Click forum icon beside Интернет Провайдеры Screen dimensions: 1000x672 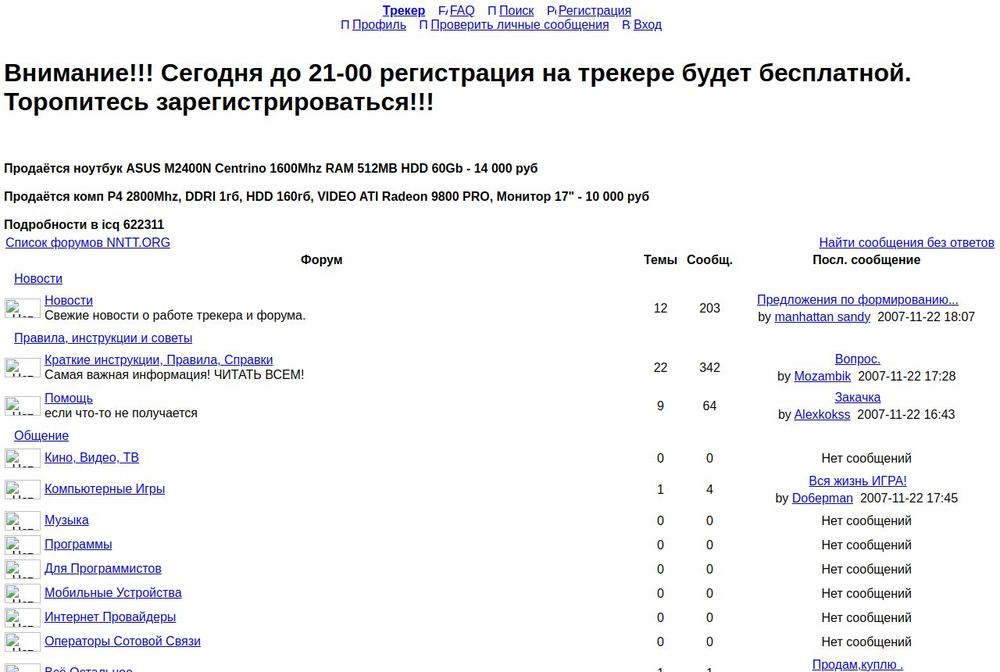[x=23, y=617]
